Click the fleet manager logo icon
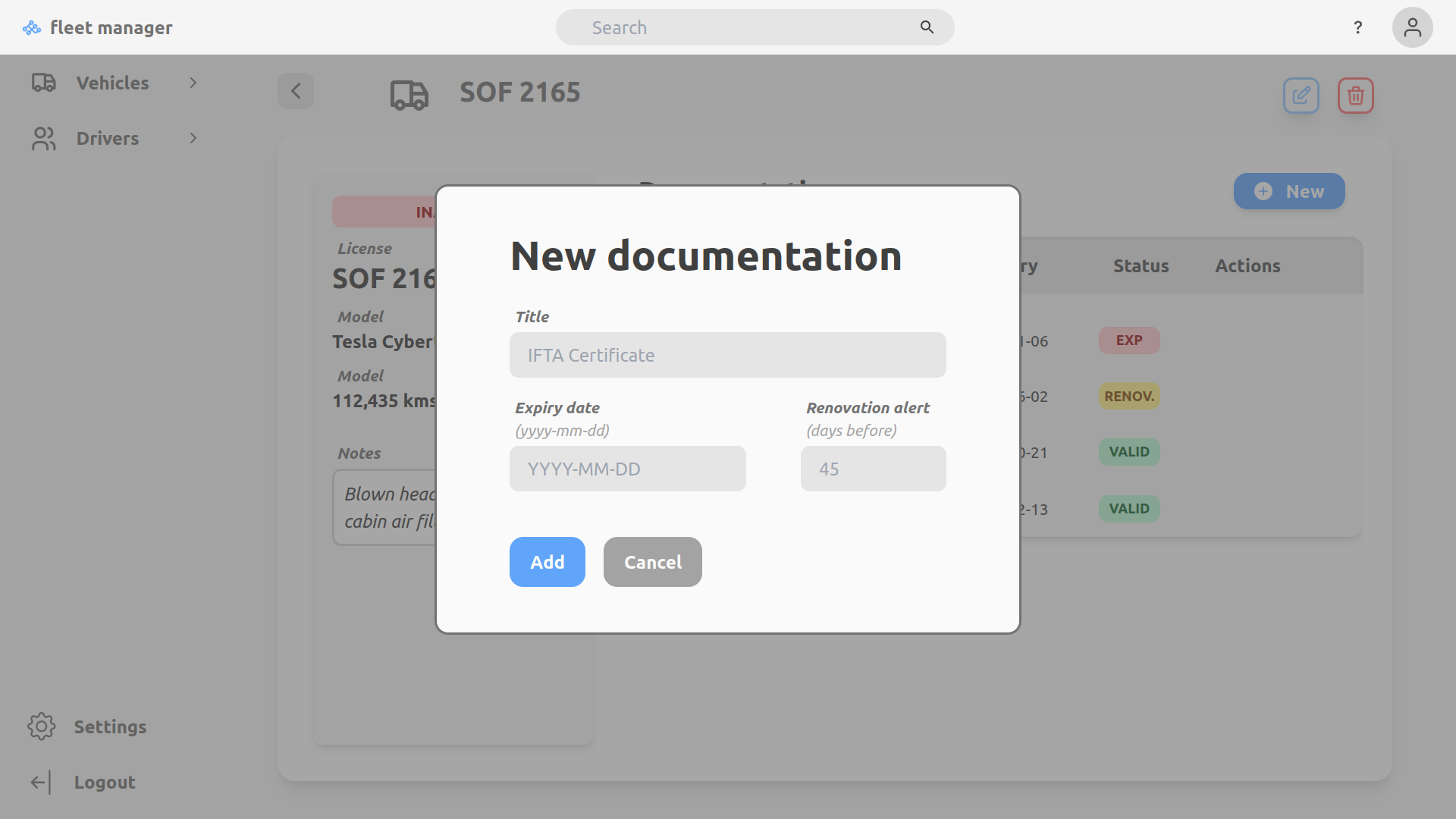The height and width of the screenshot is (819, 1456). (31, 27)
